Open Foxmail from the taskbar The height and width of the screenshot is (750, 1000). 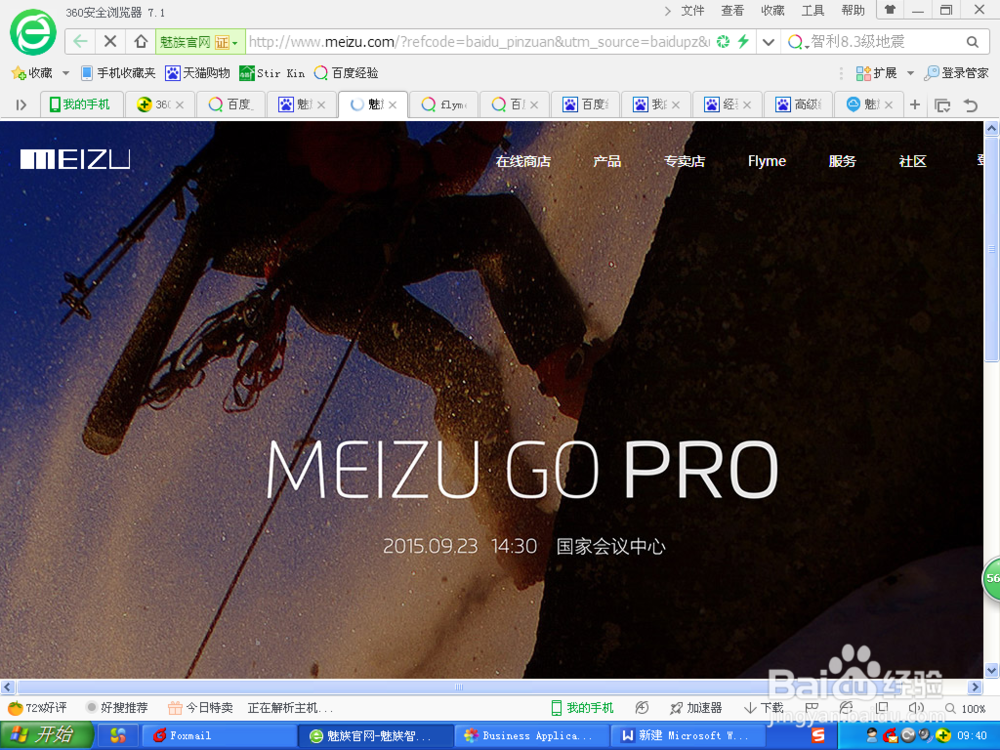pyautogui.click(x=217, y=735)
